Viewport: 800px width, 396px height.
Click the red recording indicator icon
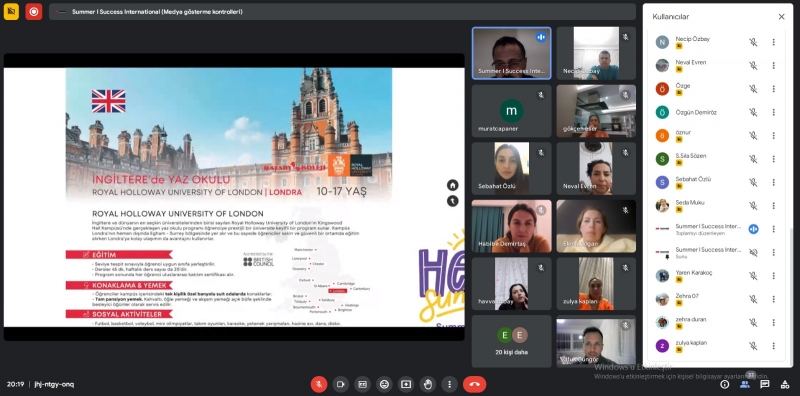point(34,12)
